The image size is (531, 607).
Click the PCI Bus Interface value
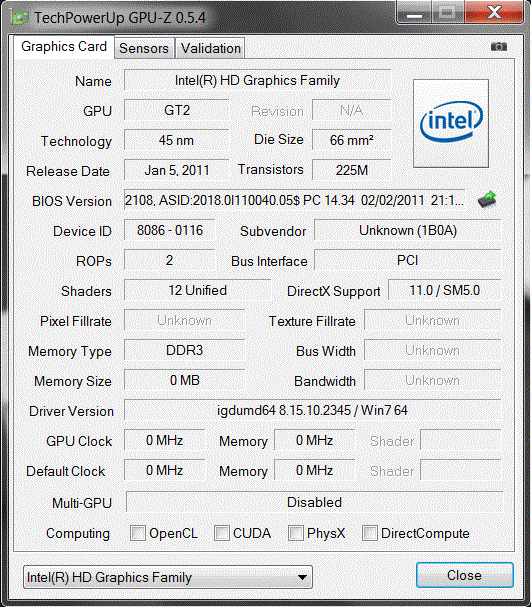[408, 260]
